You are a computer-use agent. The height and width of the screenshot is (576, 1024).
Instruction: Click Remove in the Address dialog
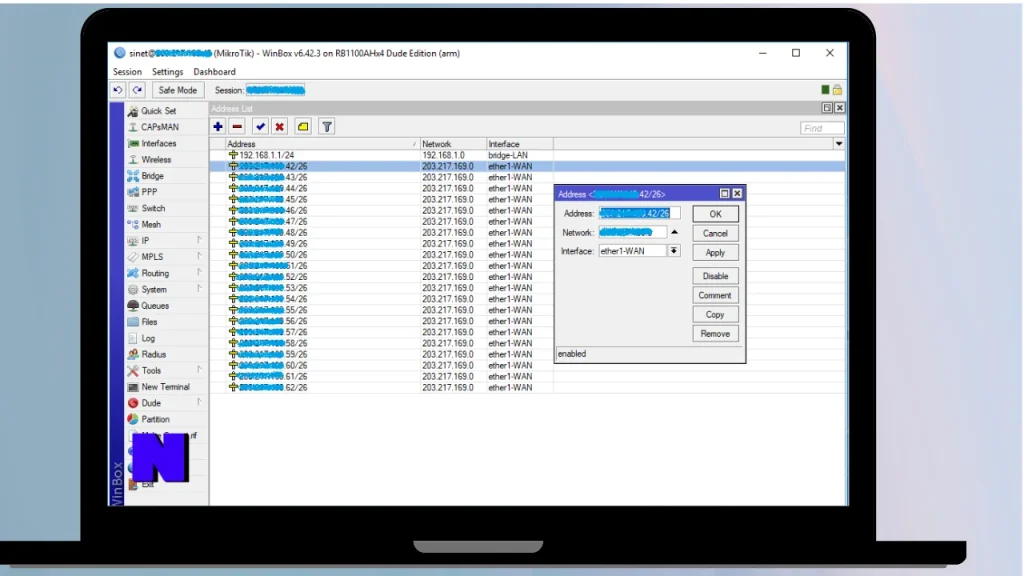pos(715,334)
